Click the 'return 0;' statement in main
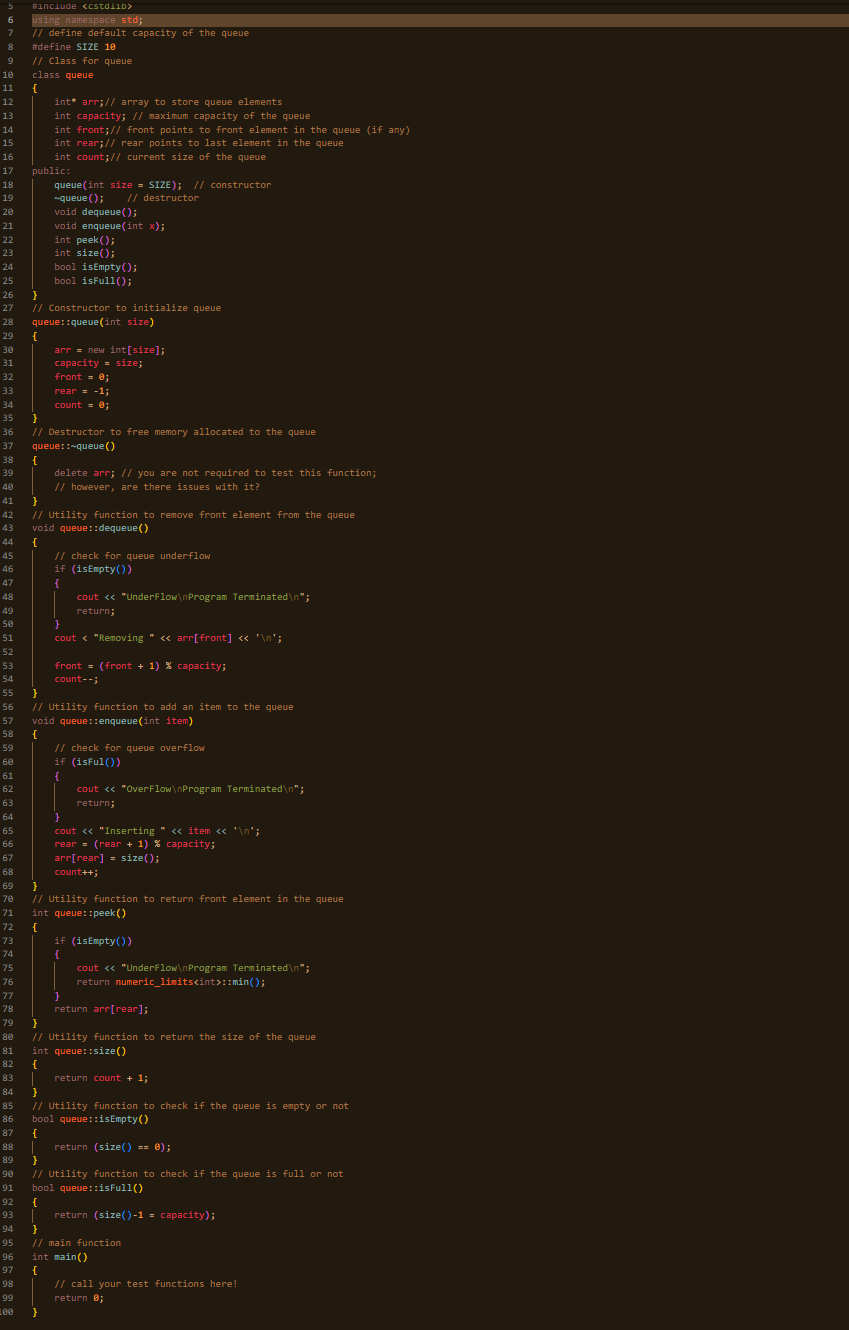This screenshot has width=849, height=1330. pyautogui.click(x=80, y=1297)
